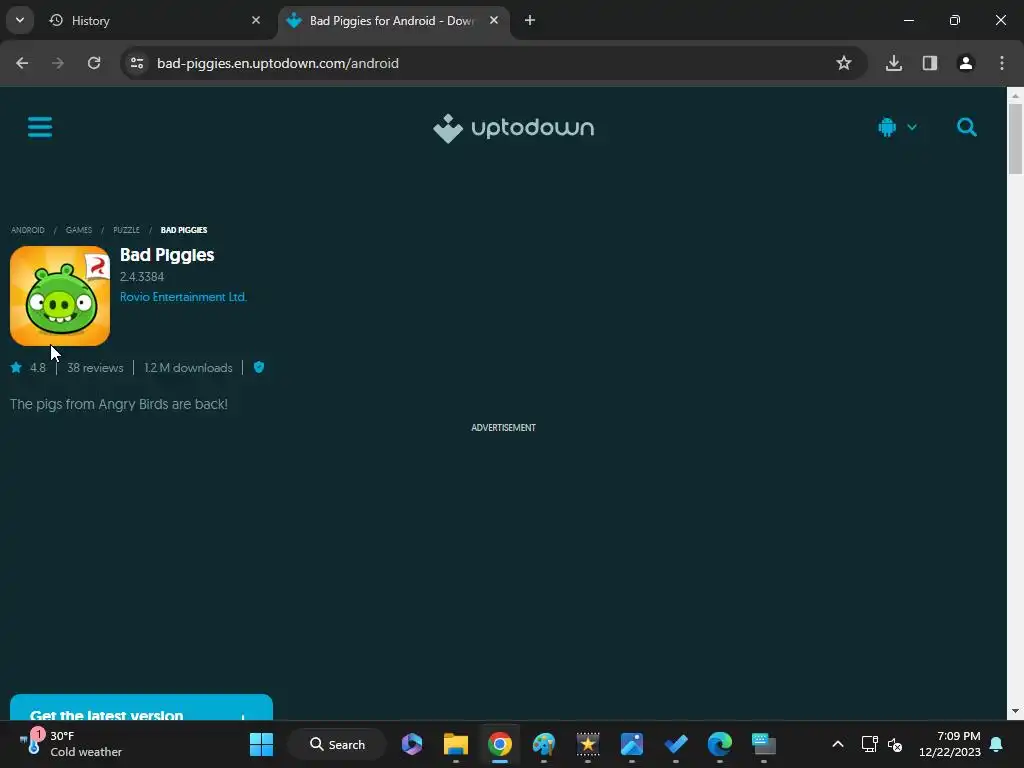Close the History tab
This screenshot has width=1024, height=768.
pyautogui.click(x=256, y=20)
